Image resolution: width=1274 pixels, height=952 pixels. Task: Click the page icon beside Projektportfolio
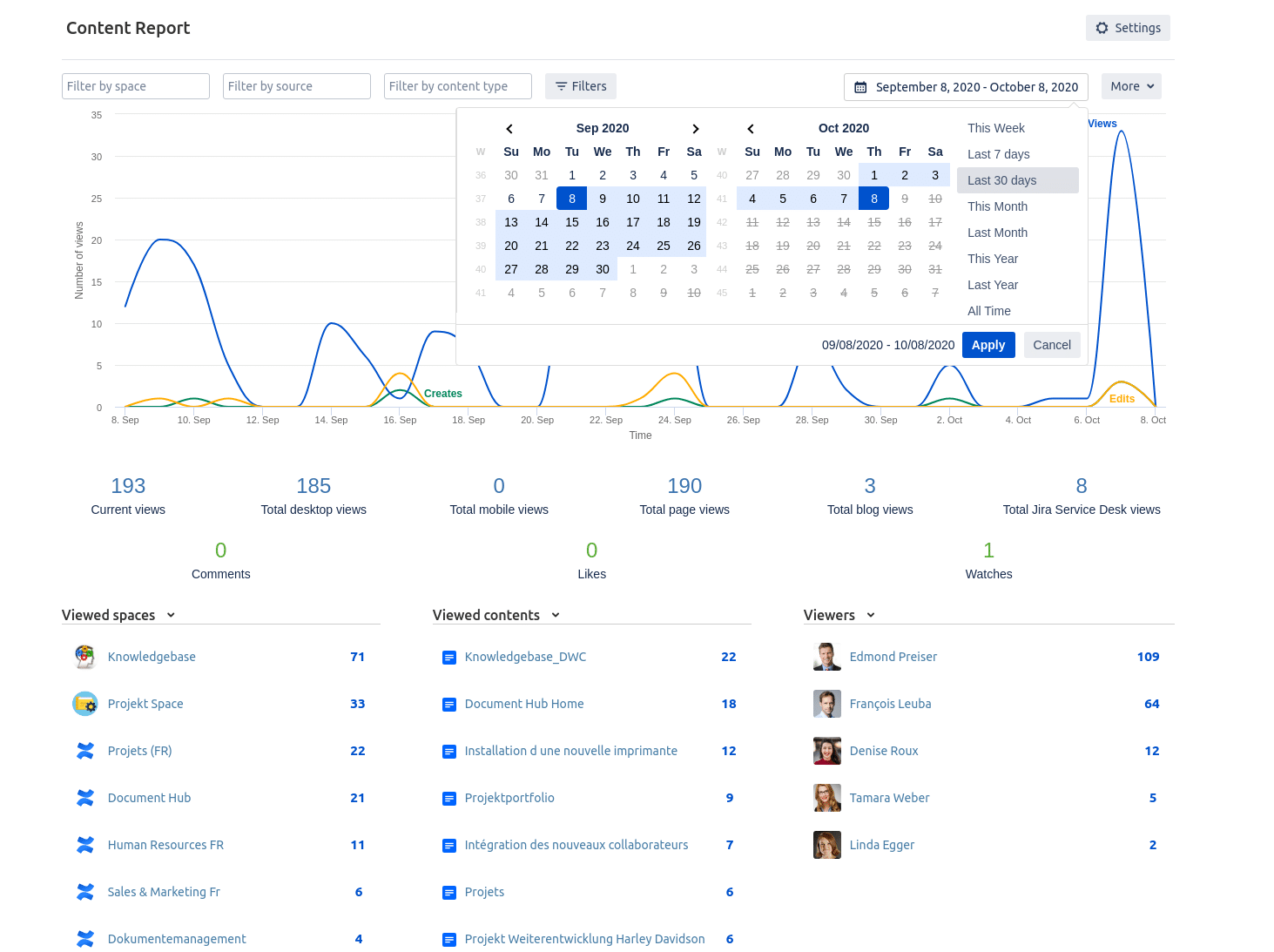[x=449, y=798]
